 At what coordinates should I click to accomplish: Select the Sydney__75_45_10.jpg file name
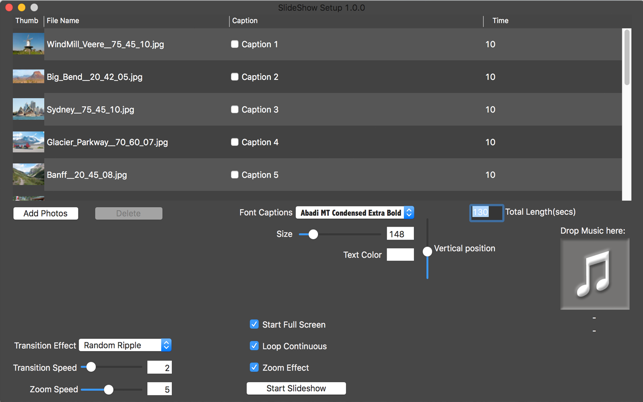(x=91, y=110)
